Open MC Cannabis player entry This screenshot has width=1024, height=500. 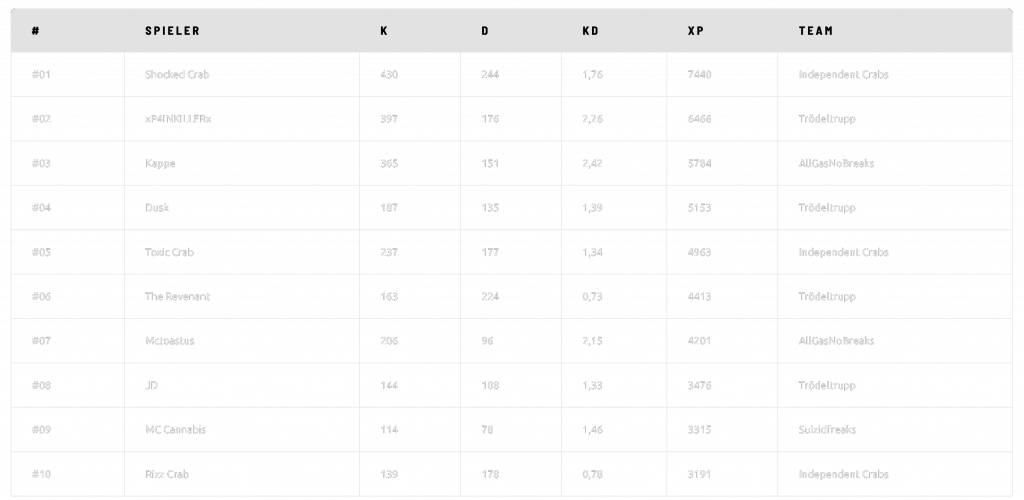175,430
